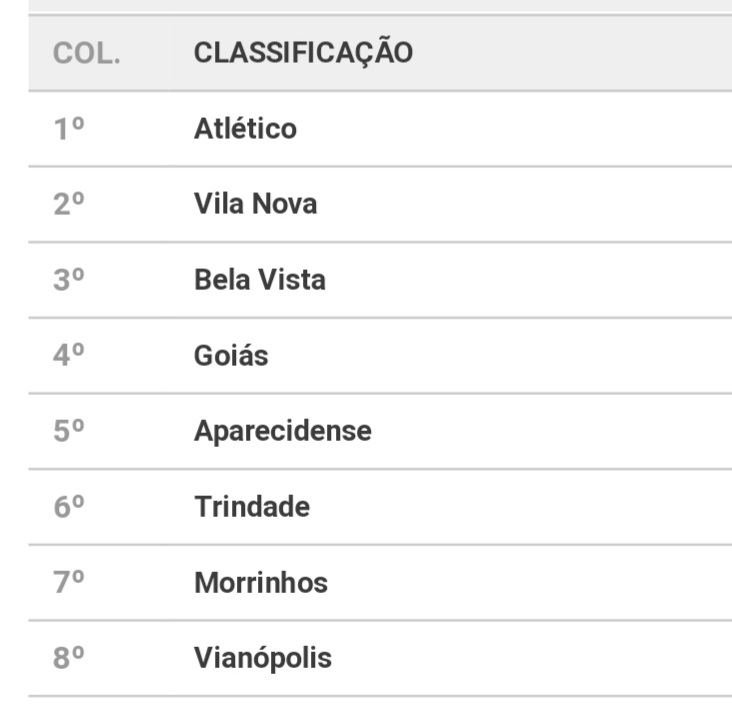Select the 2º position cell
The height and width of the screenshot is (705, 732).
(69, 204)
